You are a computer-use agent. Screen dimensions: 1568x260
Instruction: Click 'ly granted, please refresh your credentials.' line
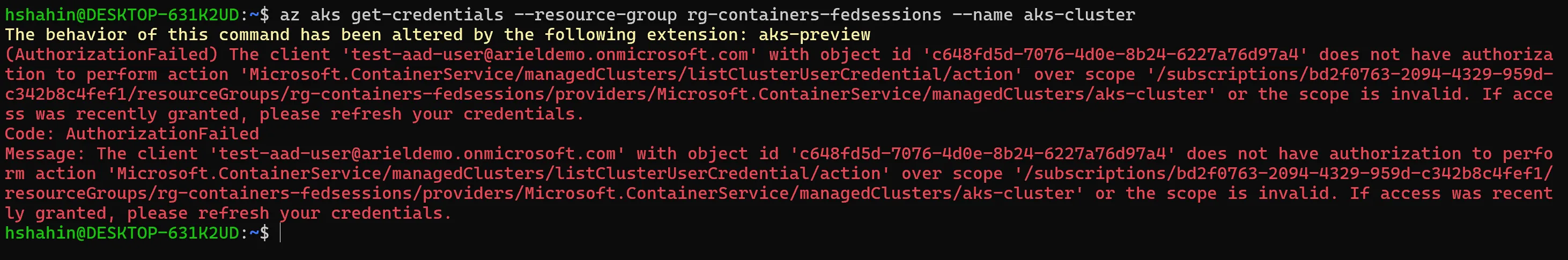[228, 213]
